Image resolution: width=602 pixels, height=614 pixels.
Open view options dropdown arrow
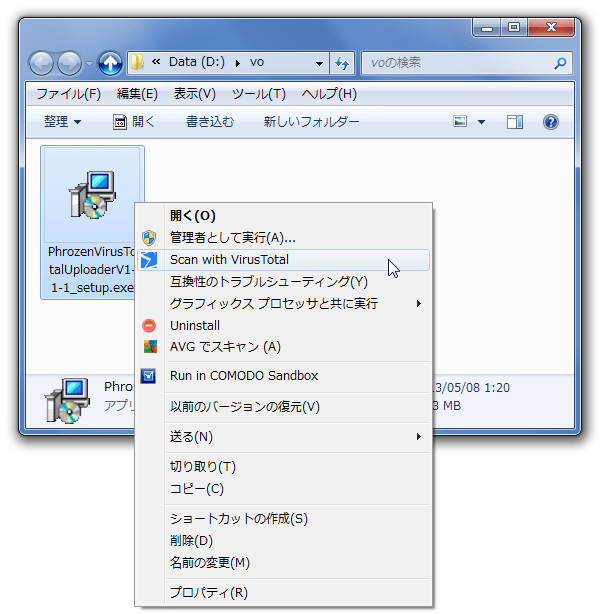point(481,122)
